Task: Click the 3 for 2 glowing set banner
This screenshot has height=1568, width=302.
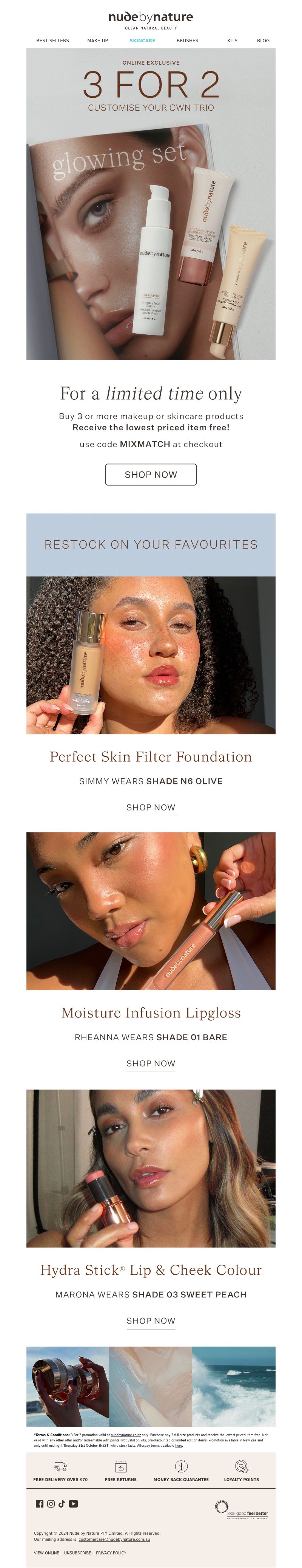Action: pyautogui.click(x=151, y=204)
